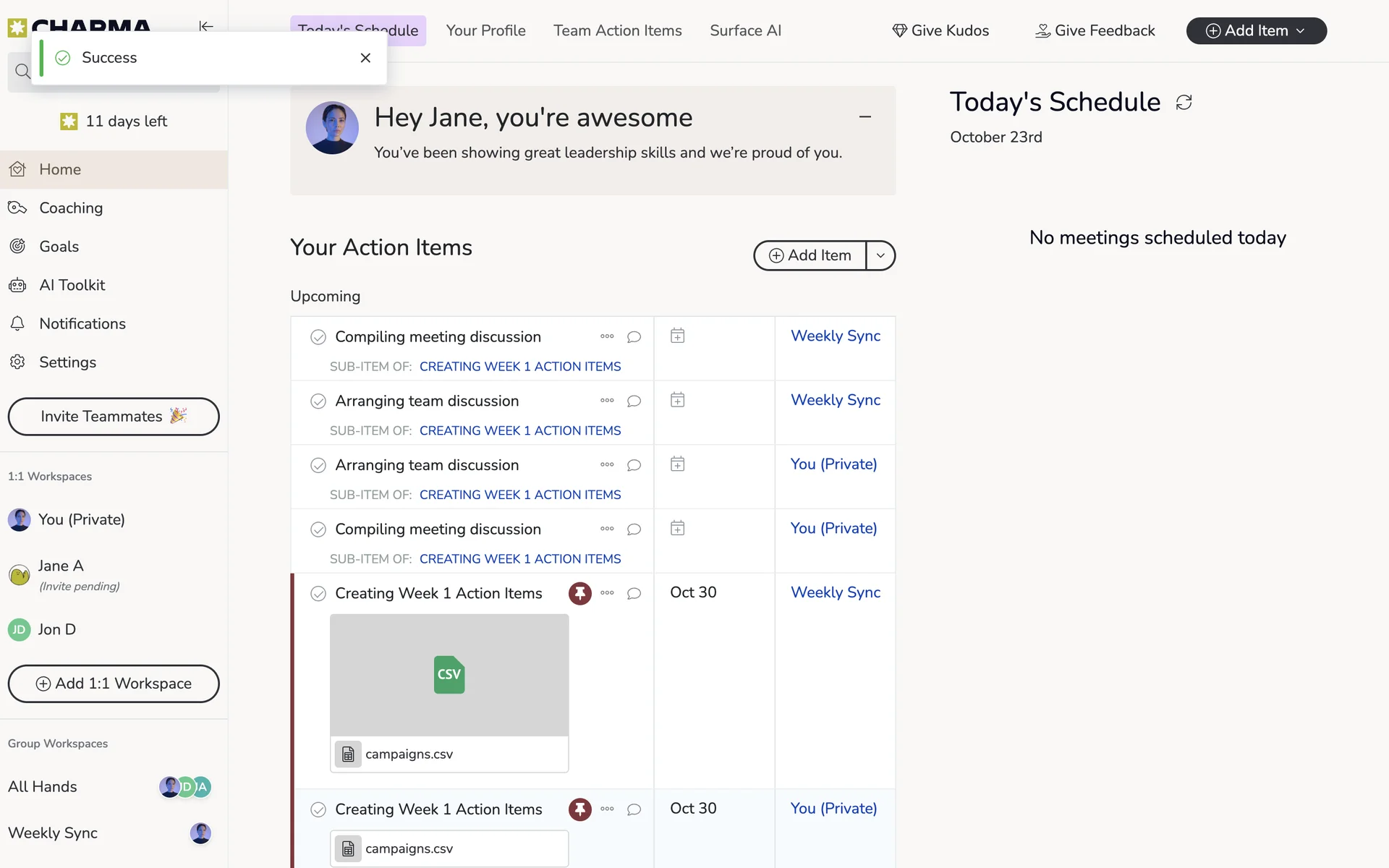The height and width of the screenshot is (868, 1389).
Task: Open Notifications from the sidebar
Action: pos(82,323)
